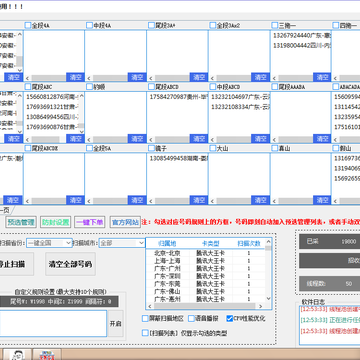Clear the 三拖一 number list
The width and height of the screenshot is (360, 360).
tap(322, 77)
